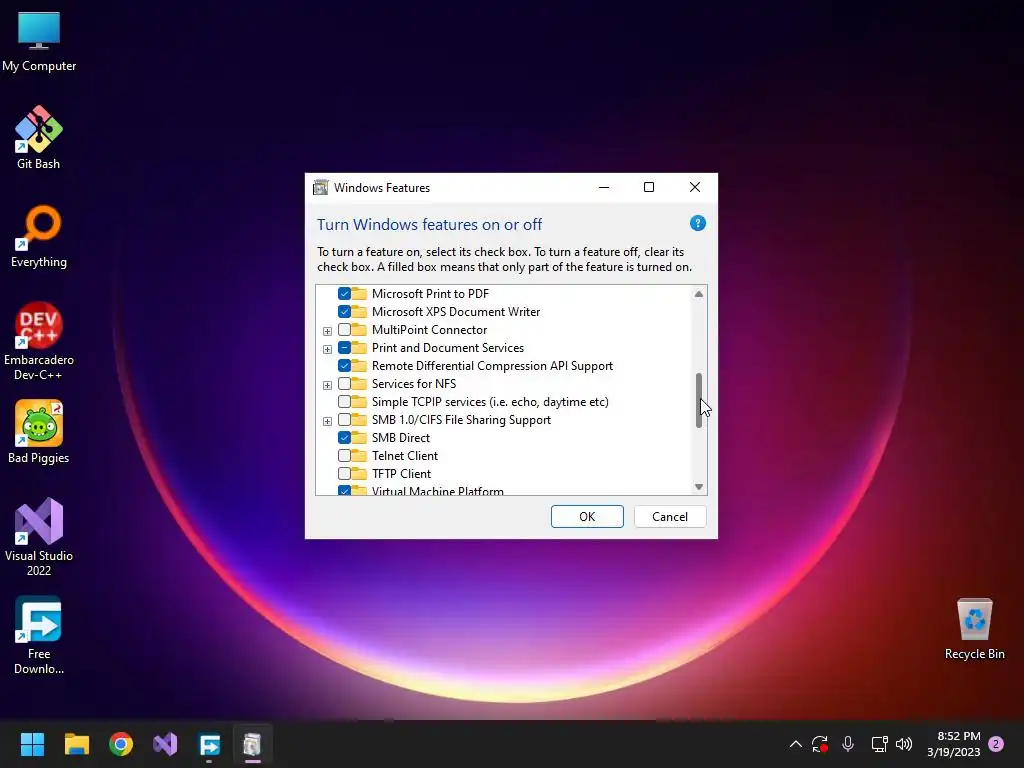Open Visual Studio from the taskbar
Screen dimensions: 1024x768
coord(165,744)
